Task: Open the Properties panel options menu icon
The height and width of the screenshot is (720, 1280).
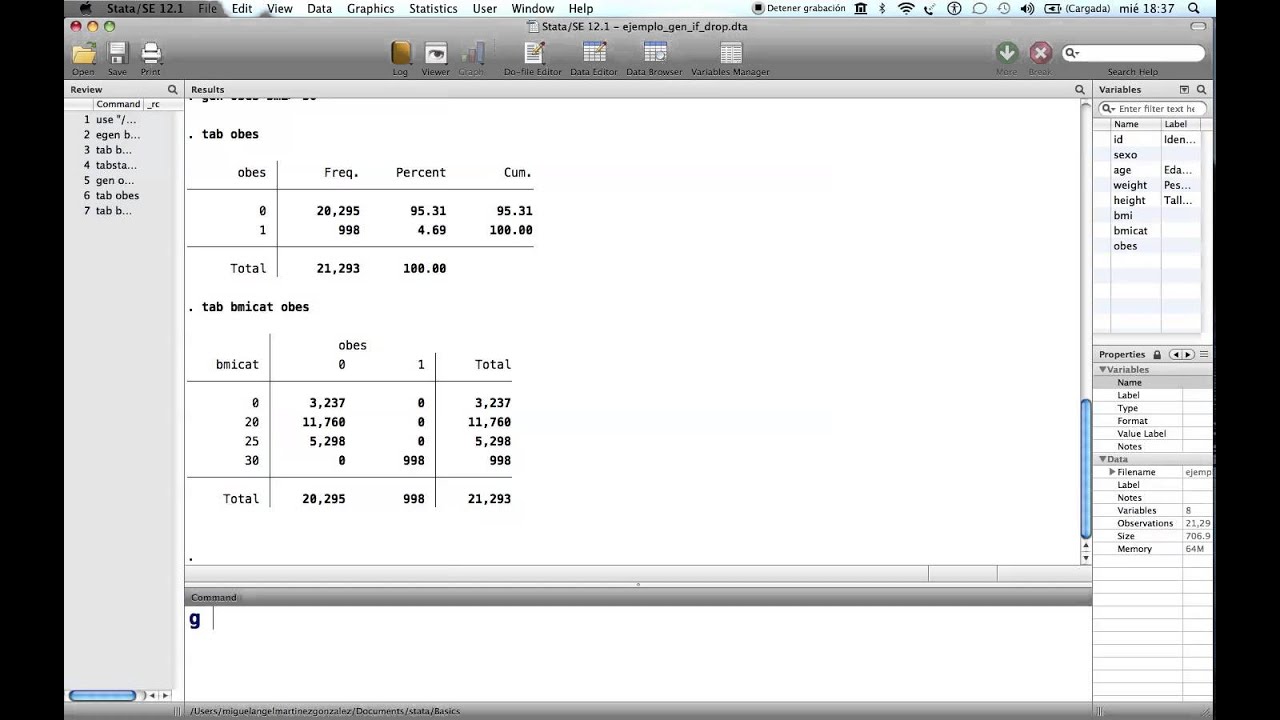Action: click(x=1204, y=355)
